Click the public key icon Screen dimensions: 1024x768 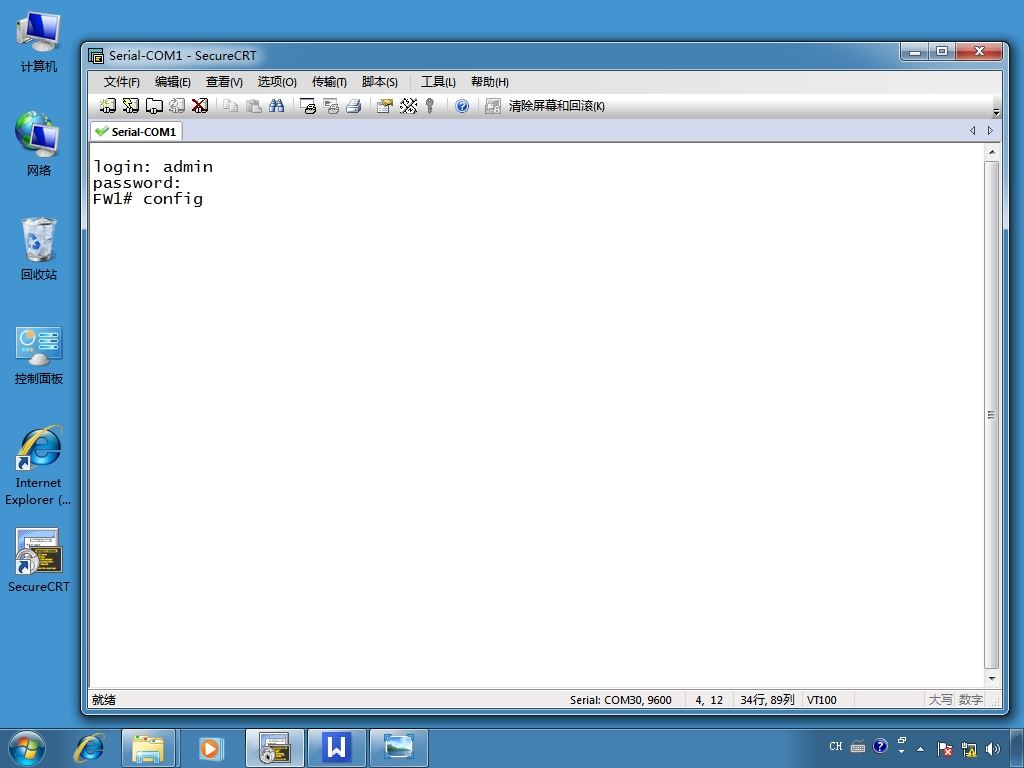(x=430, y=106)
